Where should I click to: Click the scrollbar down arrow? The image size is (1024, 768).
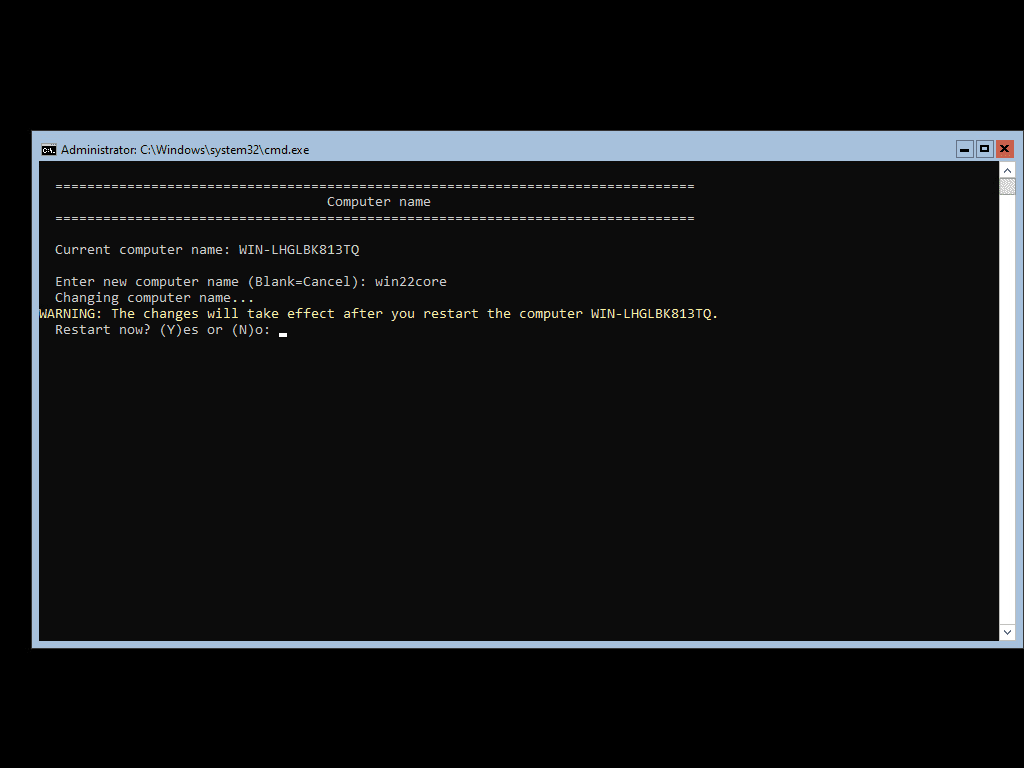[x=1007, y=632]
